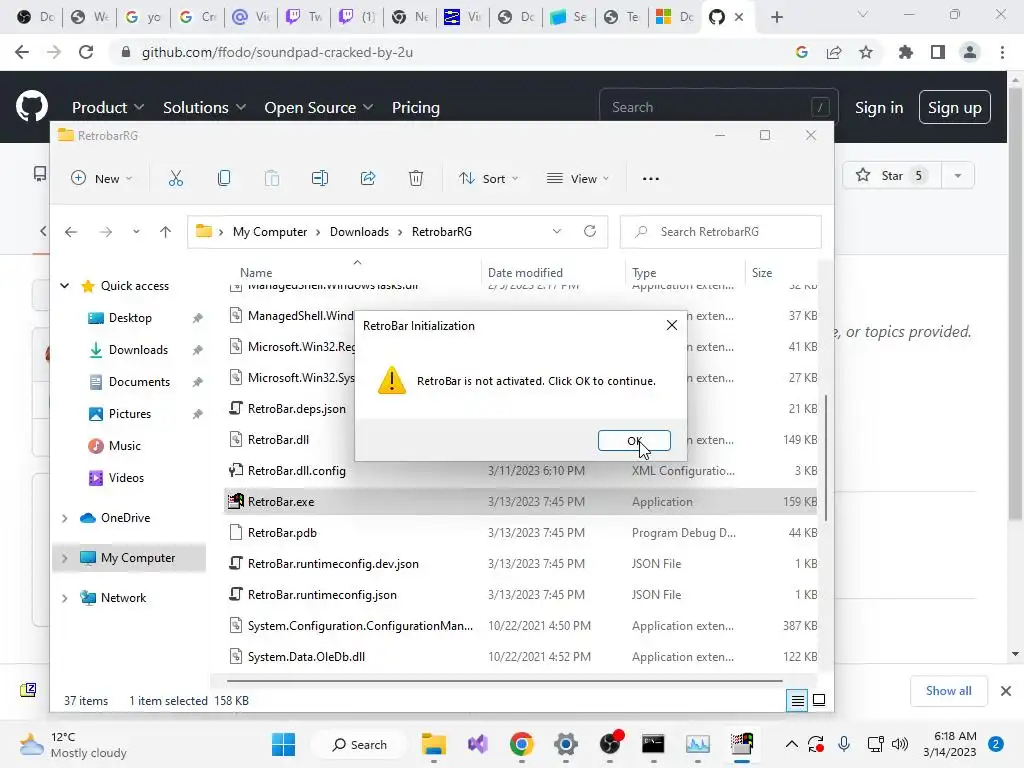Open Open Source menu on GitHub
This screenshot has height=768, width=1024.
319,107
